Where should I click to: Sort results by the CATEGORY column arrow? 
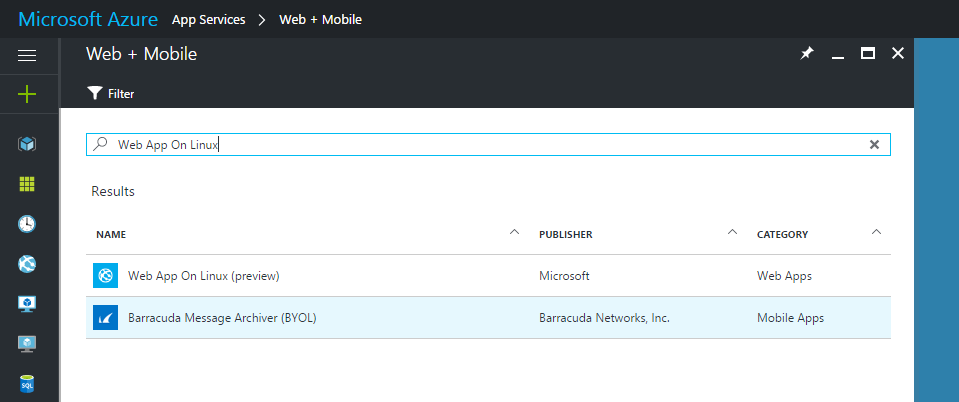(876, 233)
